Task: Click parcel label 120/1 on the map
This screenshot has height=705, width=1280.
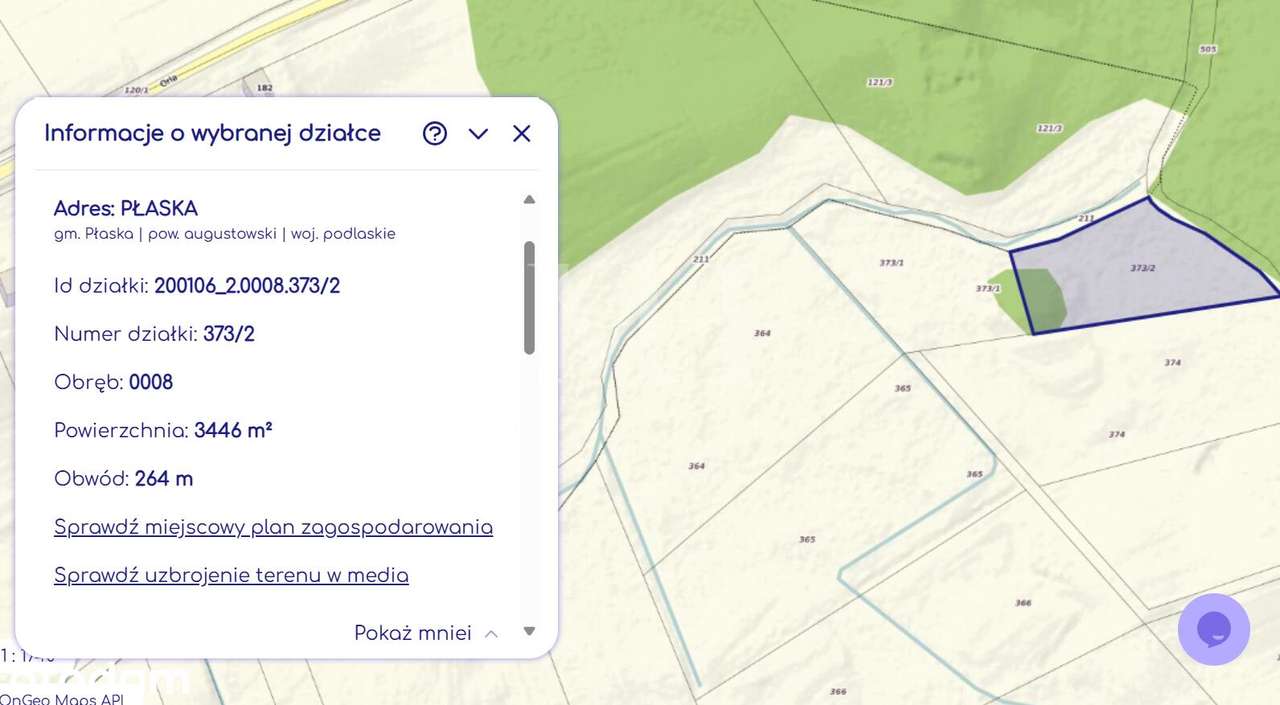Action: pos(136,90)
